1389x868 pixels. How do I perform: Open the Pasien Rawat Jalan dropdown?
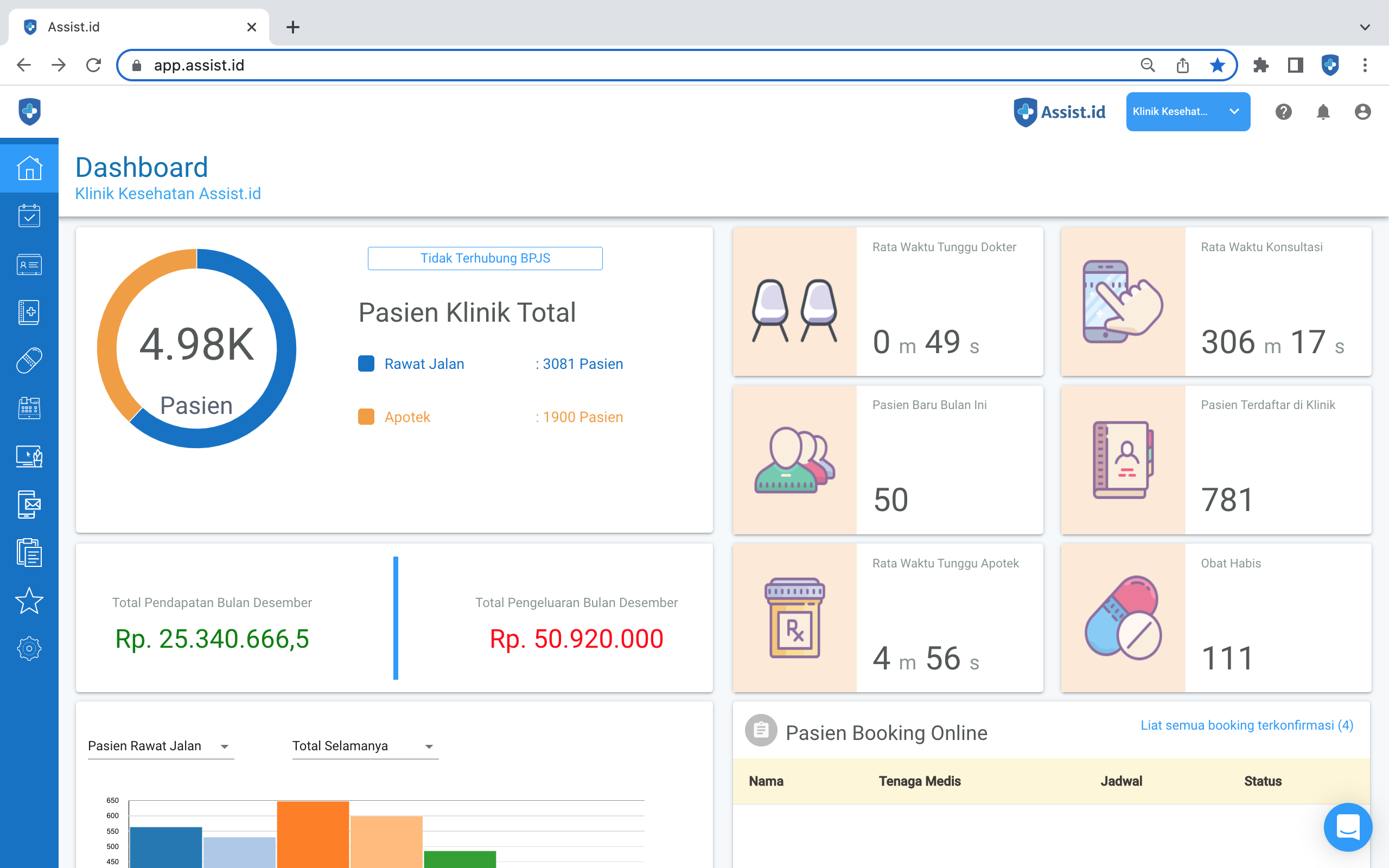click(x=160, y=746)
